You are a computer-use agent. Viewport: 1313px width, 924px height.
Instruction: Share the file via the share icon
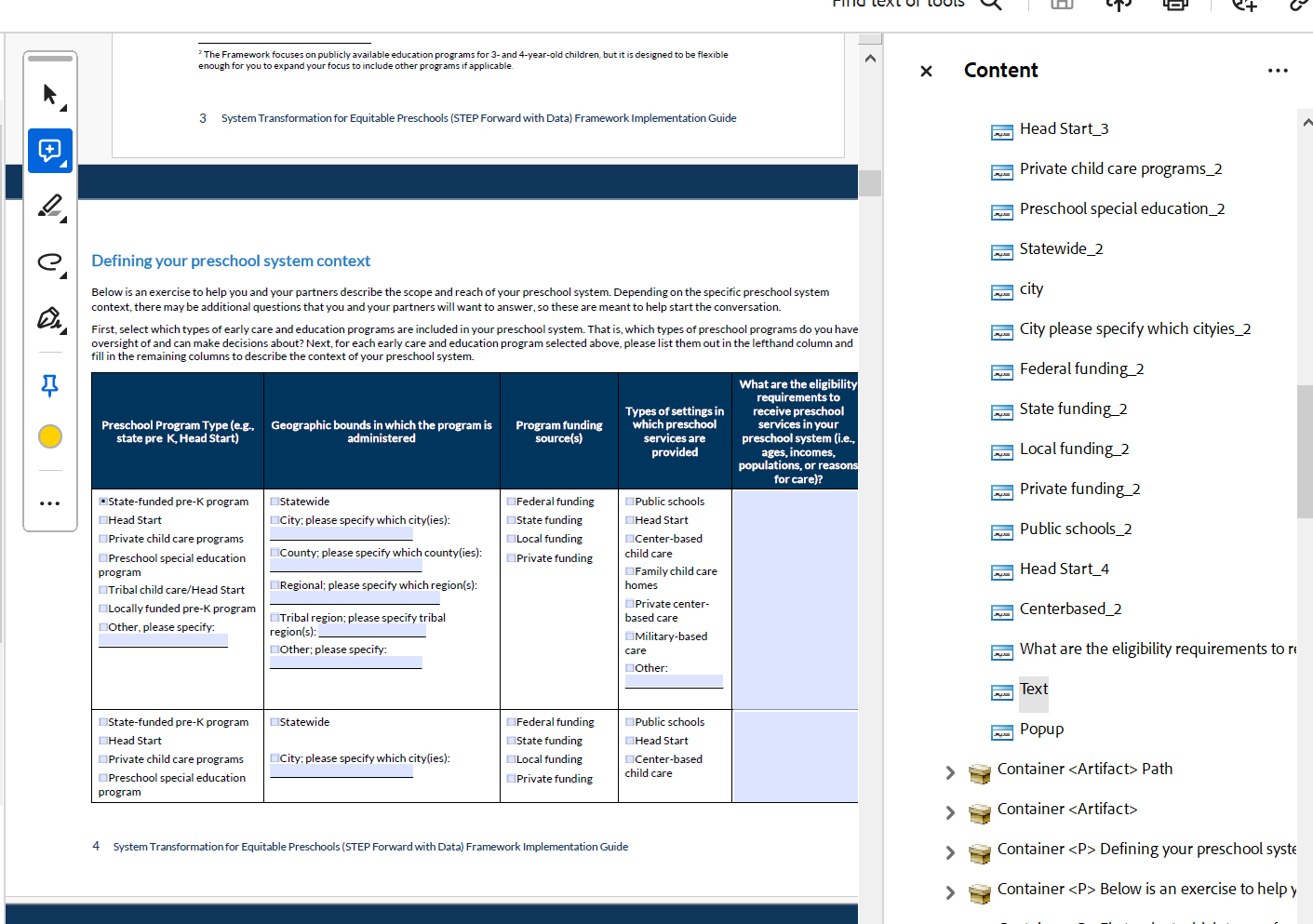[x=1118, y=6]
